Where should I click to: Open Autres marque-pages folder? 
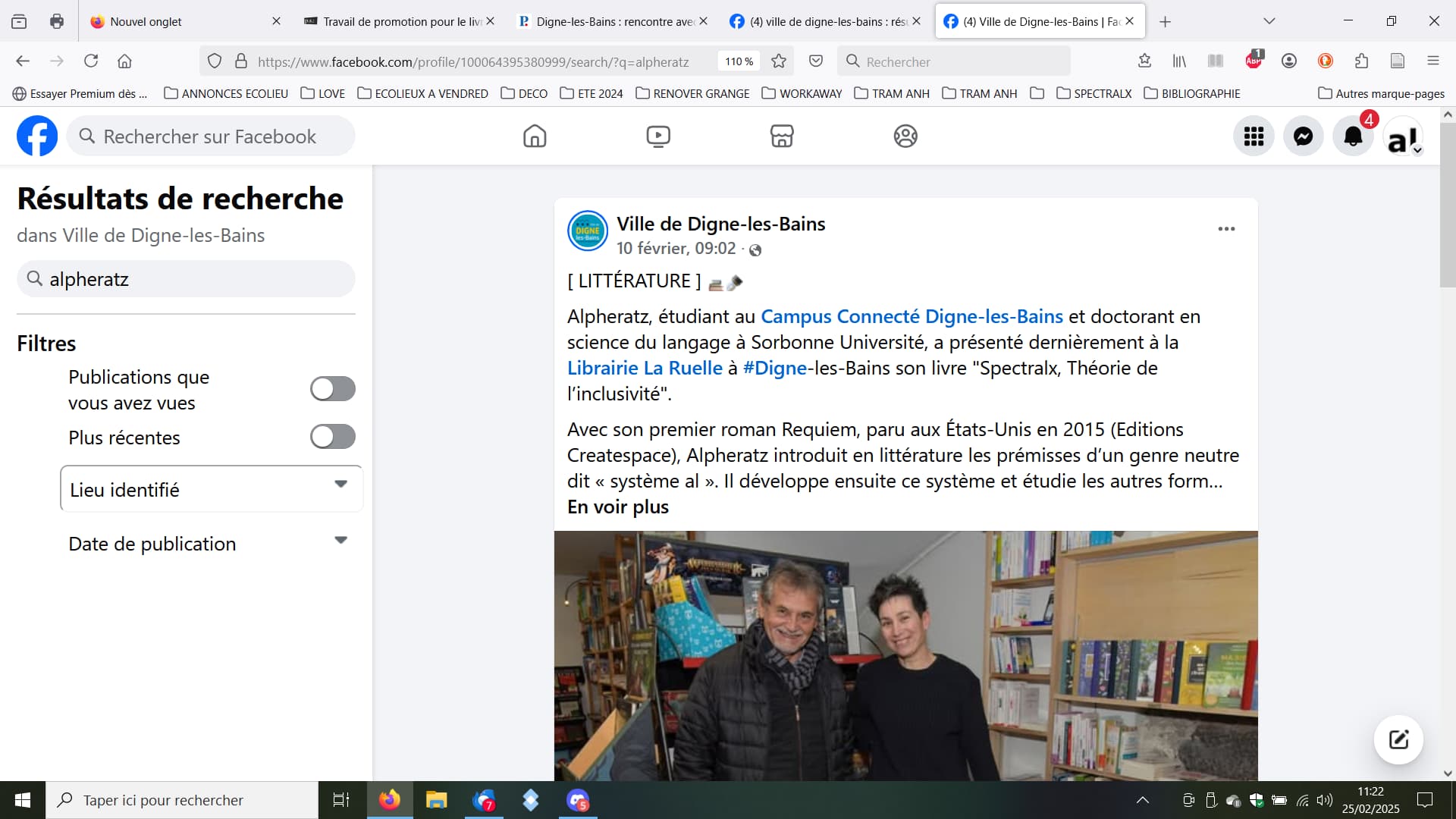1382,93
